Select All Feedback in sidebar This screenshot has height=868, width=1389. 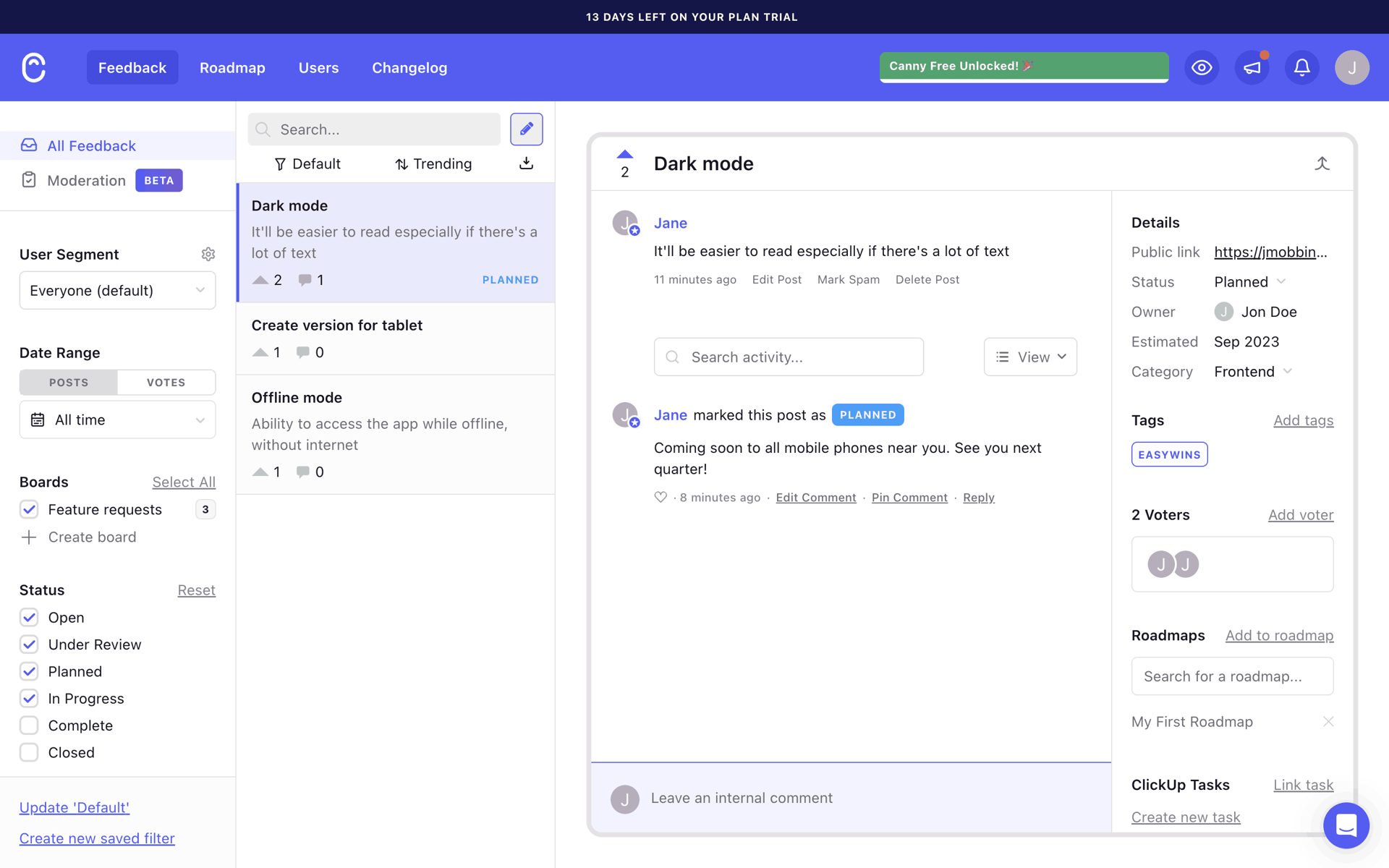point(117,145)
